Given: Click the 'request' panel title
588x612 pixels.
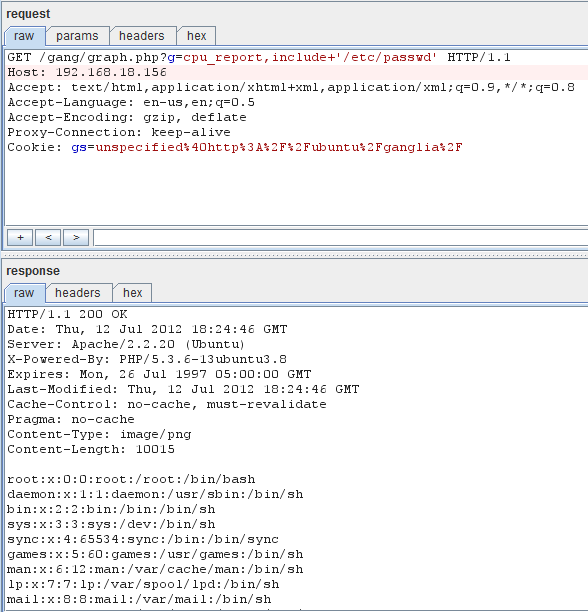Looking at the screenshot, I should pos(28,14).
